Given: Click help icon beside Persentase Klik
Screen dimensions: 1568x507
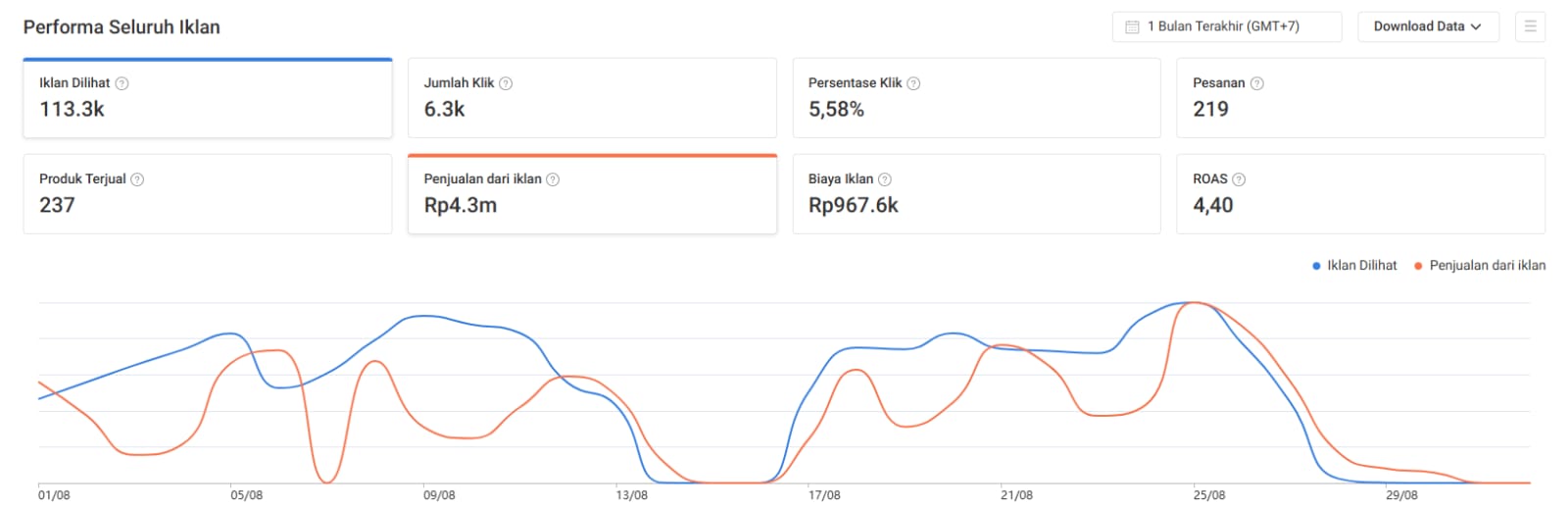Looking at the screenshot, I should point(913,83).
